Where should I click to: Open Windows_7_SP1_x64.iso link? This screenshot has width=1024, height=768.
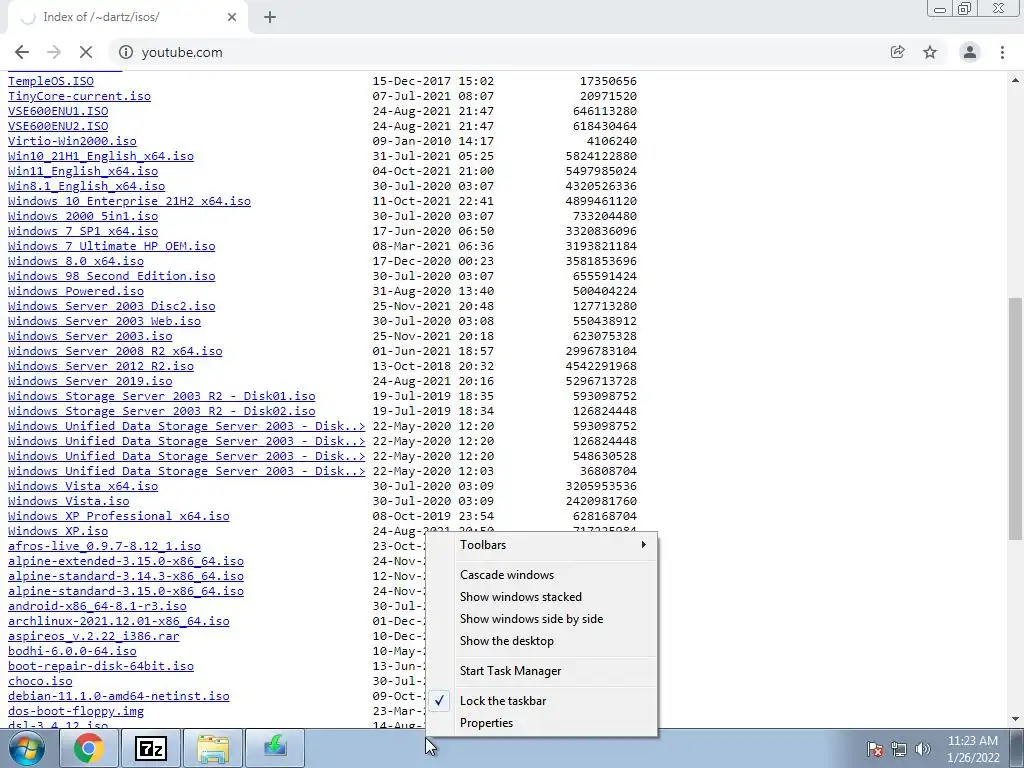click(x=83, y=231)
